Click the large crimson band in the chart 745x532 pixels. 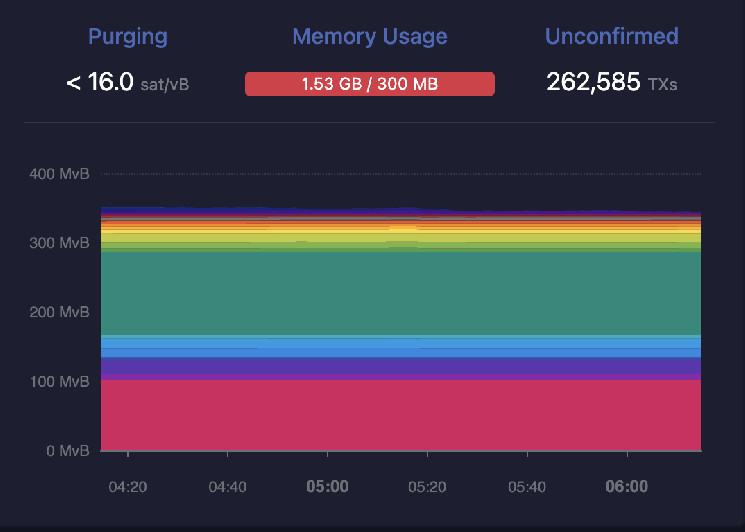pyautogui.click(x=400, y=415)
